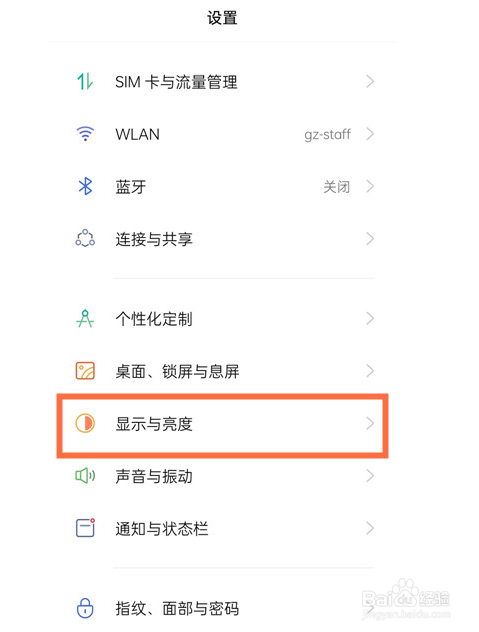Tap the 关闭 Bluetooth status text
This screenshot has width=479, height=632.
337,187
